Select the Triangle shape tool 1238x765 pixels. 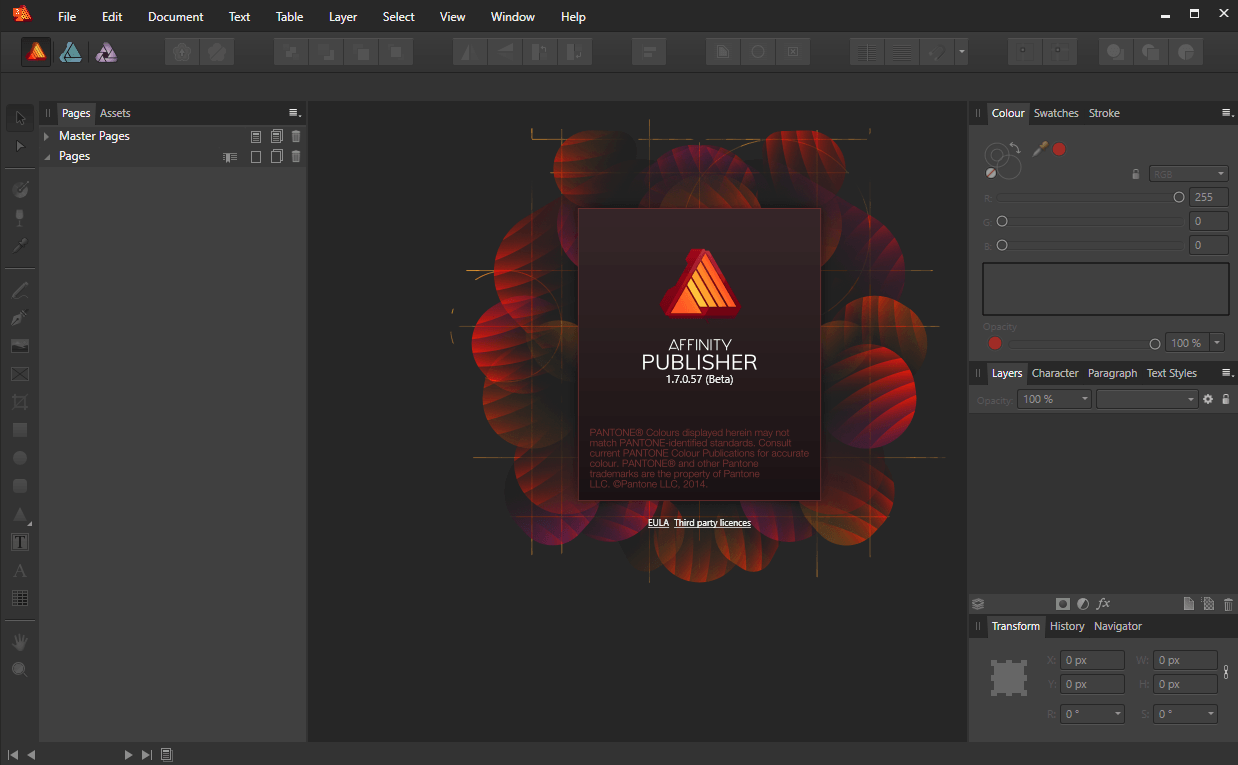coord(20,514)
